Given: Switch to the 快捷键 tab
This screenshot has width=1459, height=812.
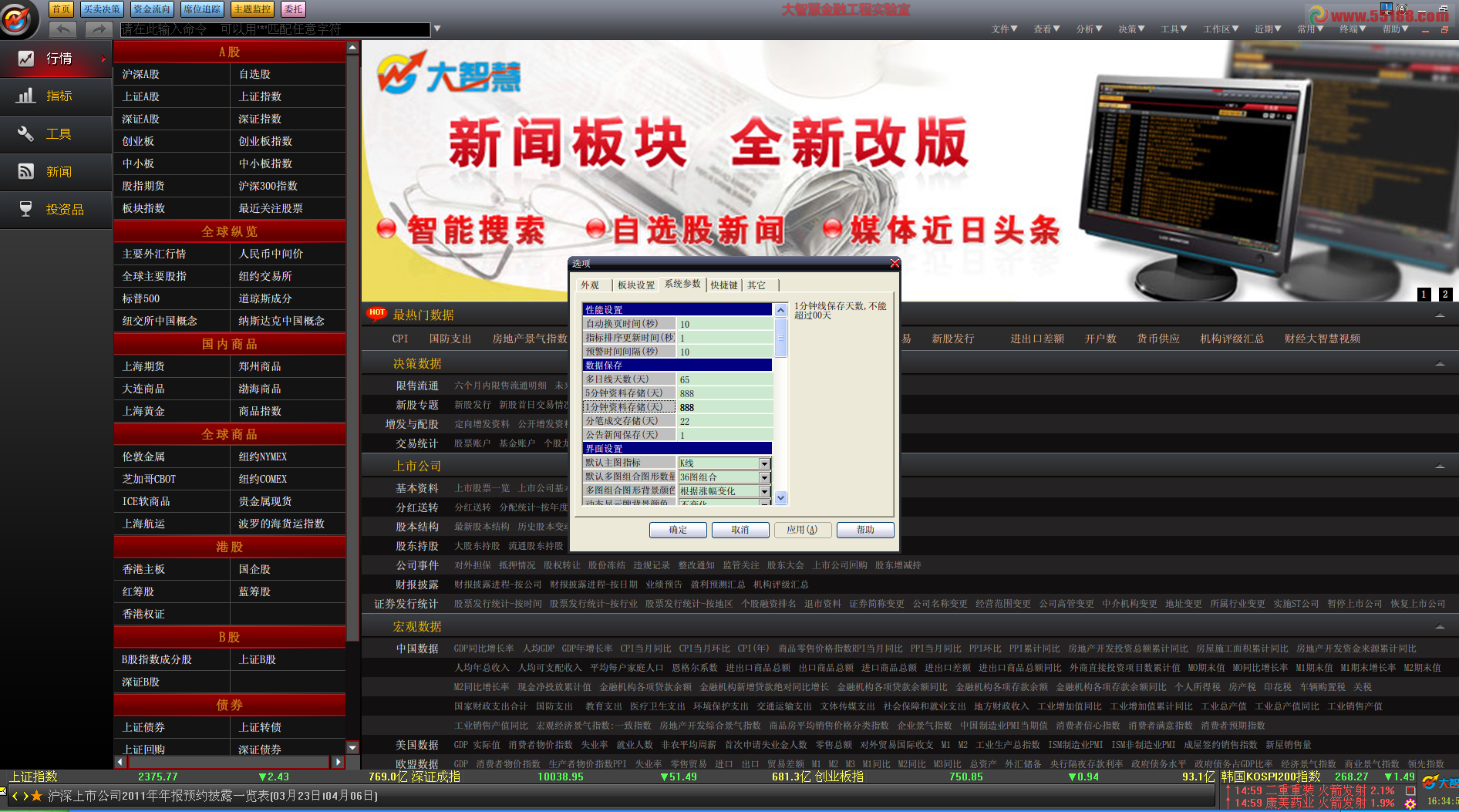Looking at the screenshot, I should 724,285.
